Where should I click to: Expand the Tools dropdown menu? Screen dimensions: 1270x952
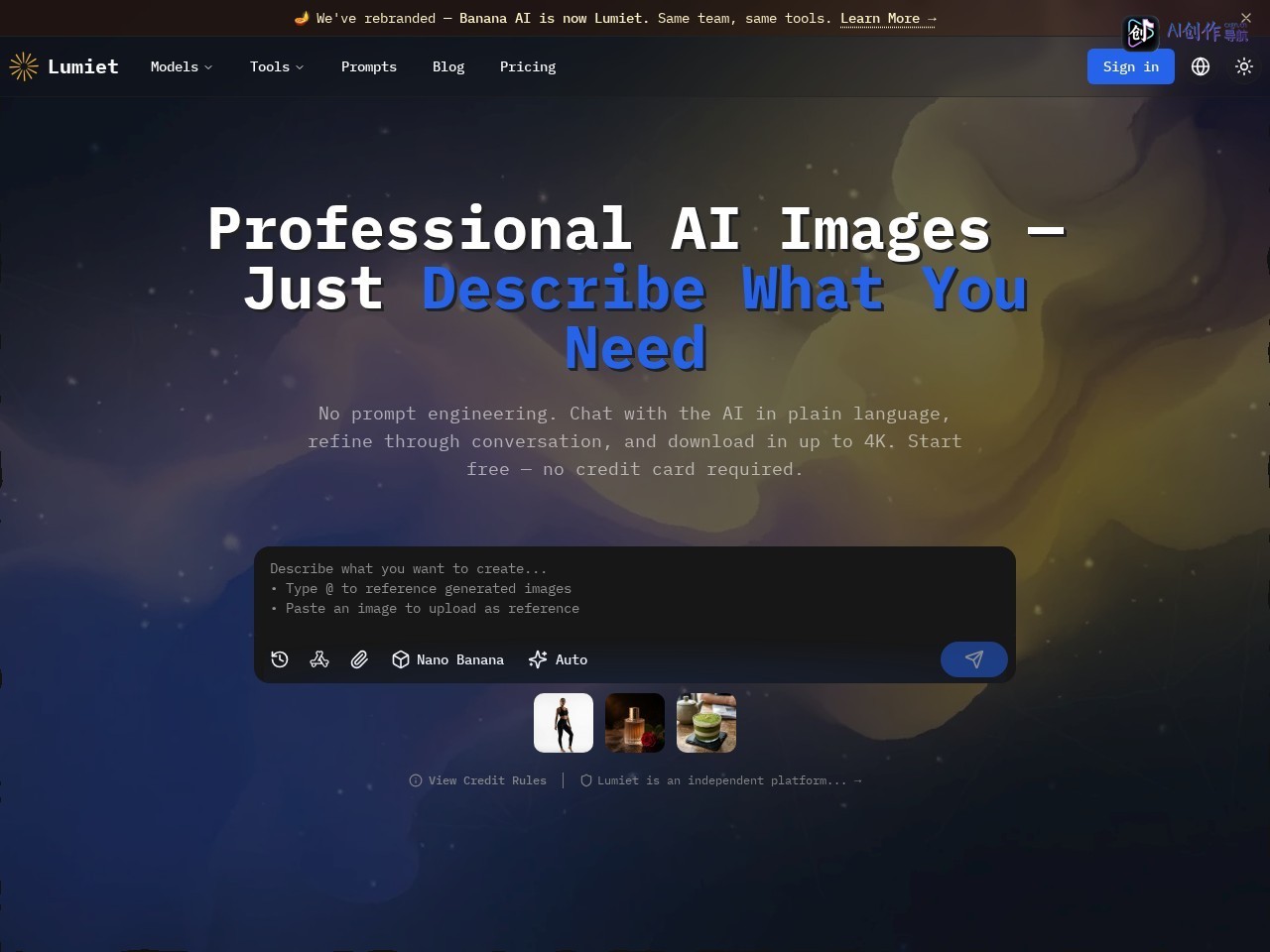tap(277, 66)
